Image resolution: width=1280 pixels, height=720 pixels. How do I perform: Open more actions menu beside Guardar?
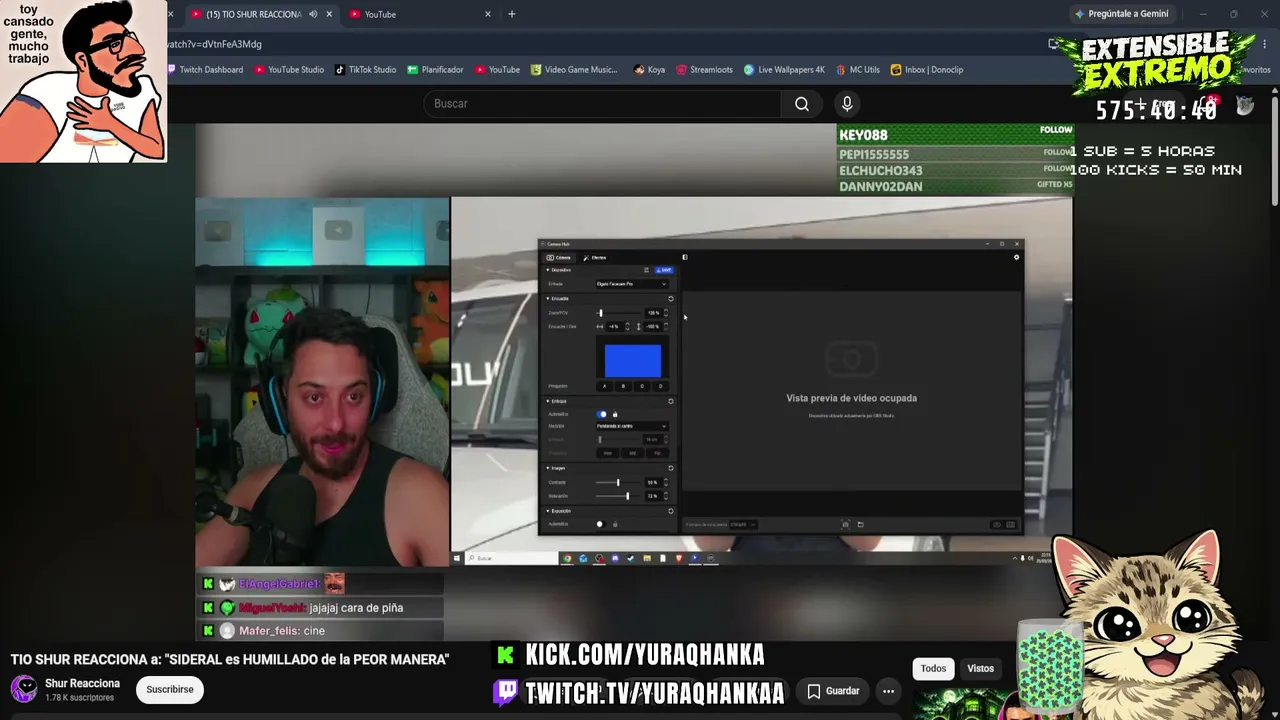[888, 691]
